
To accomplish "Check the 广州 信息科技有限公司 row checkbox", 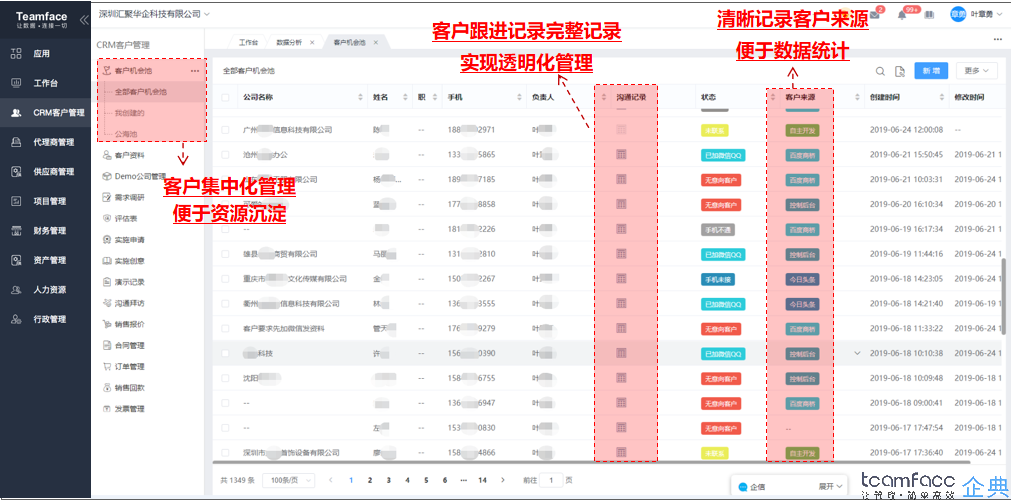I will (x=225, y=130).
